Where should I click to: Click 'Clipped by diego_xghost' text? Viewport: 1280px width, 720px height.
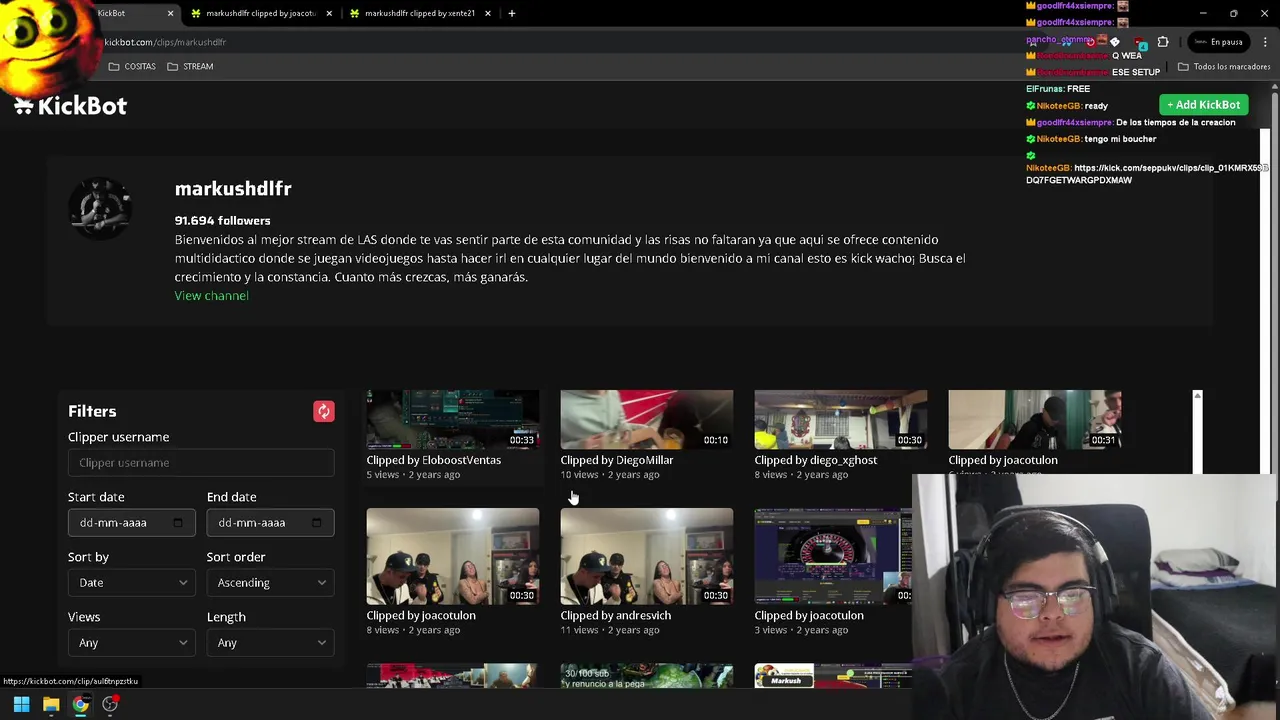(x=815, y=460)
